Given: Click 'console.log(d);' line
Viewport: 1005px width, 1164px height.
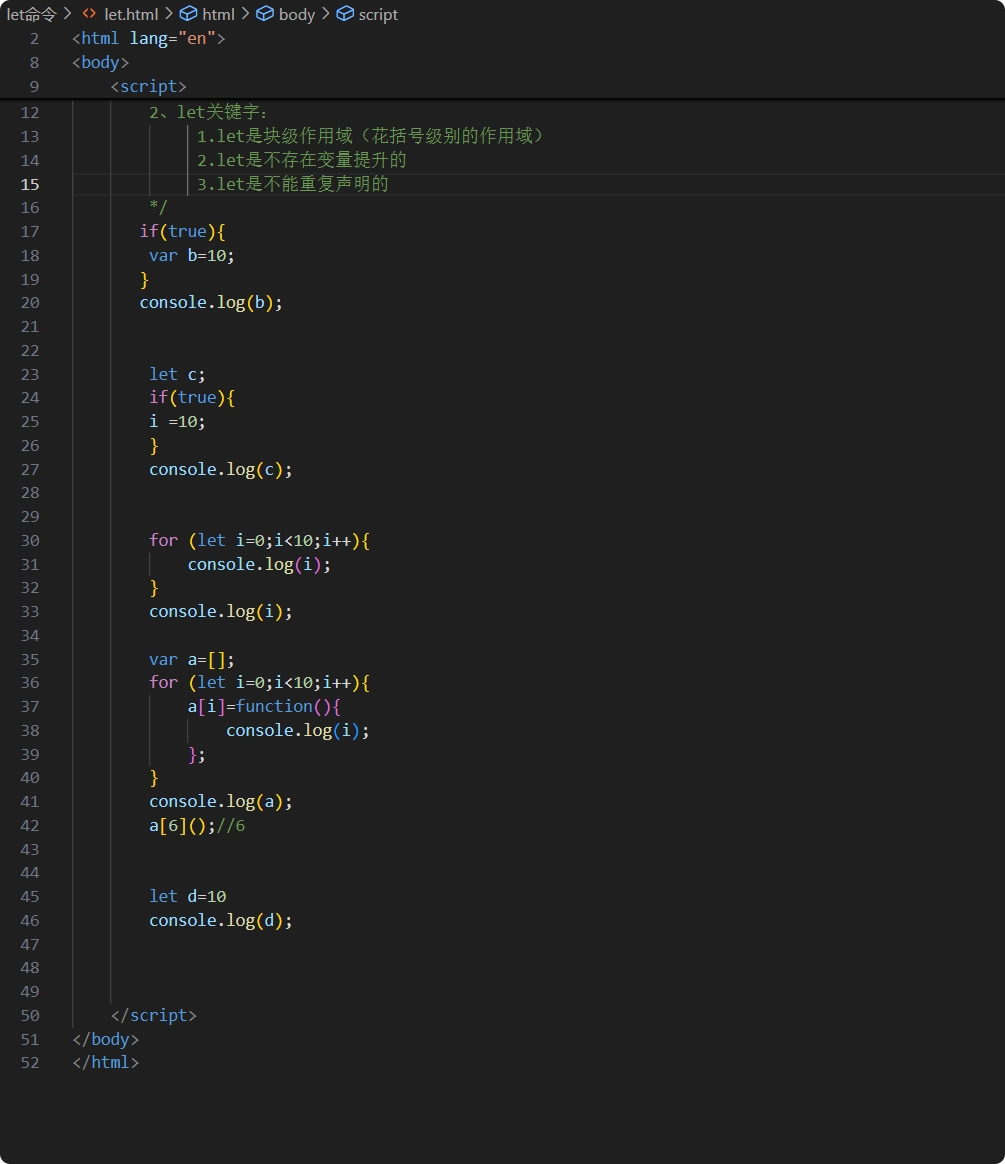Looking at the screenshot, I should (220, 921).
